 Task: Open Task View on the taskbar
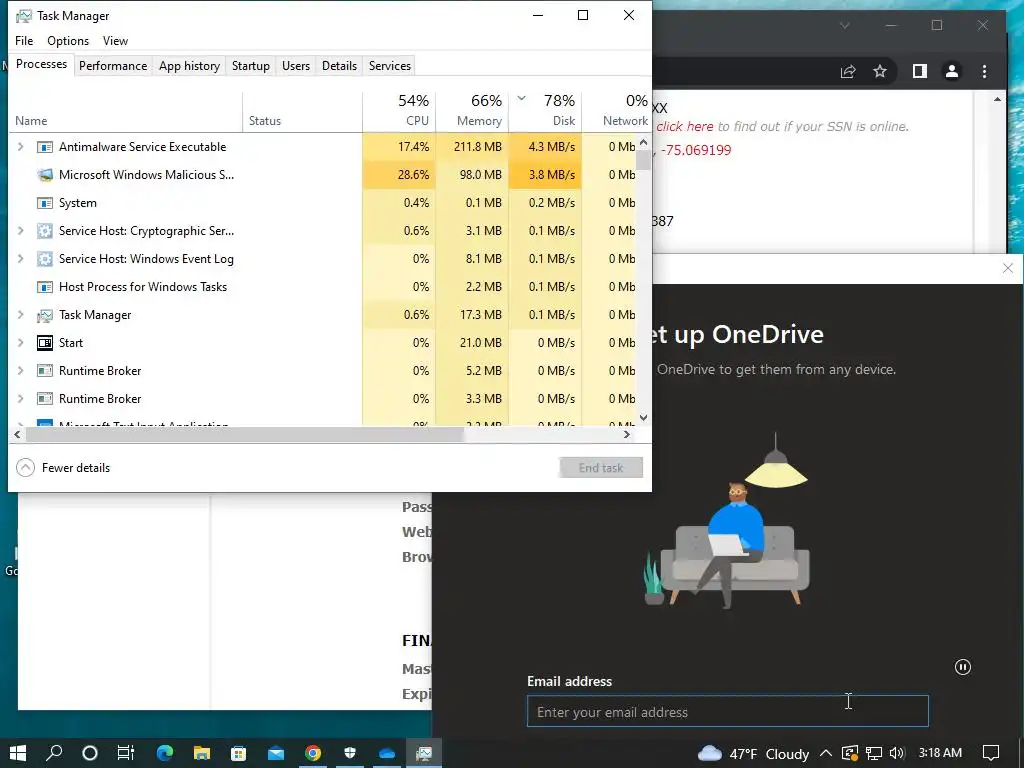point(125,753)
